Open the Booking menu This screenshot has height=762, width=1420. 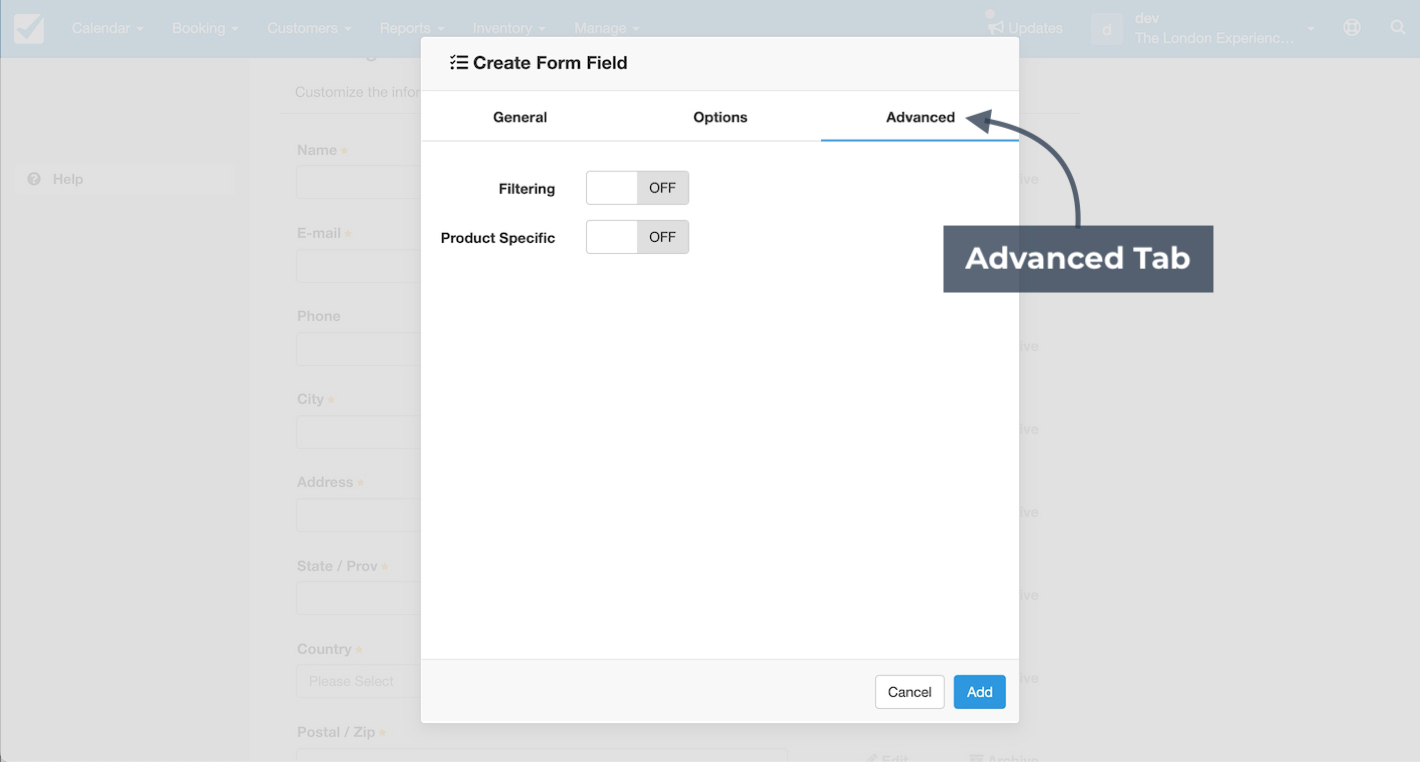coord(205,28)
